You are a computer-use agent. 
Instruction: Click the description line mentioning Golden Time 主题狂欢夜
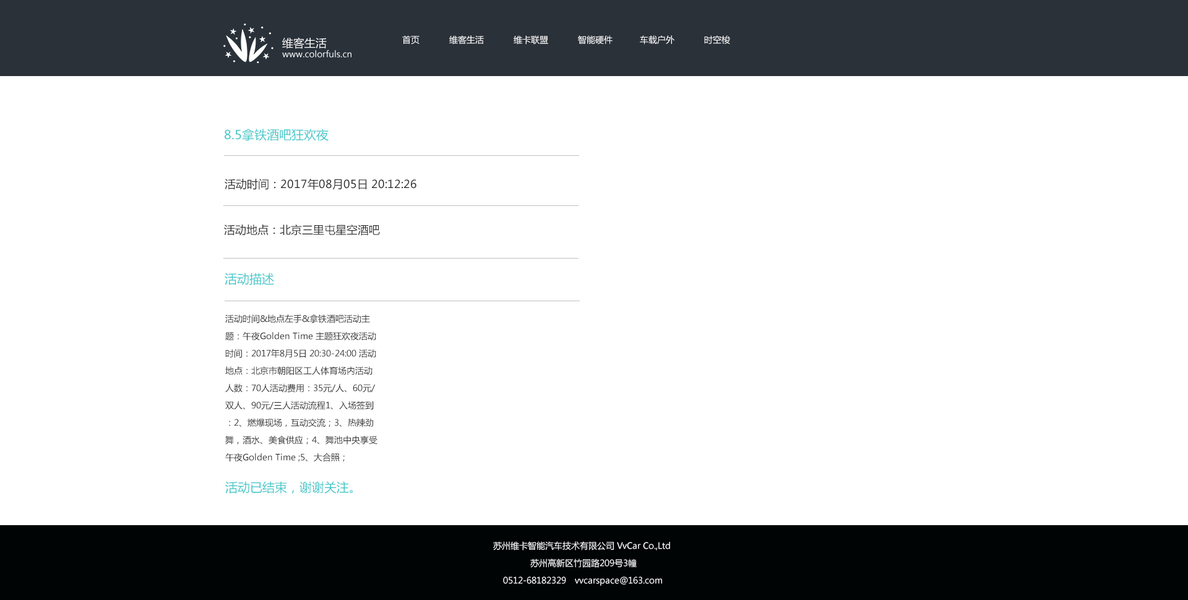[x=301, y=336]
